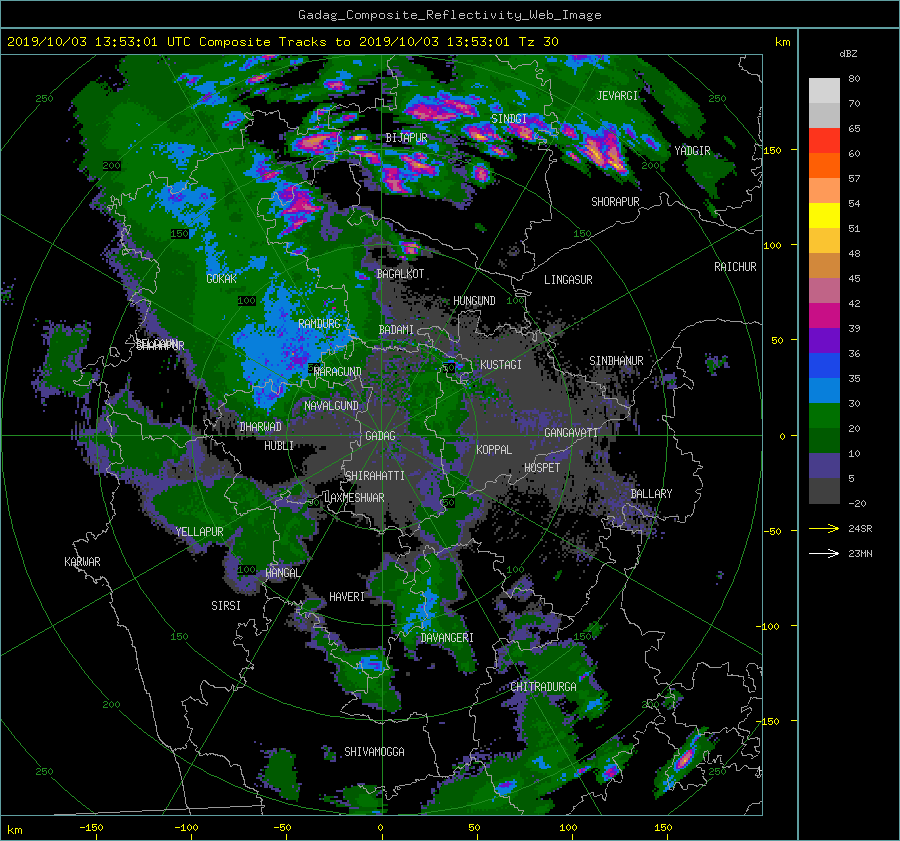Click the SHIVAMOGGA city label
900x841 pixels.
[374, 751]
